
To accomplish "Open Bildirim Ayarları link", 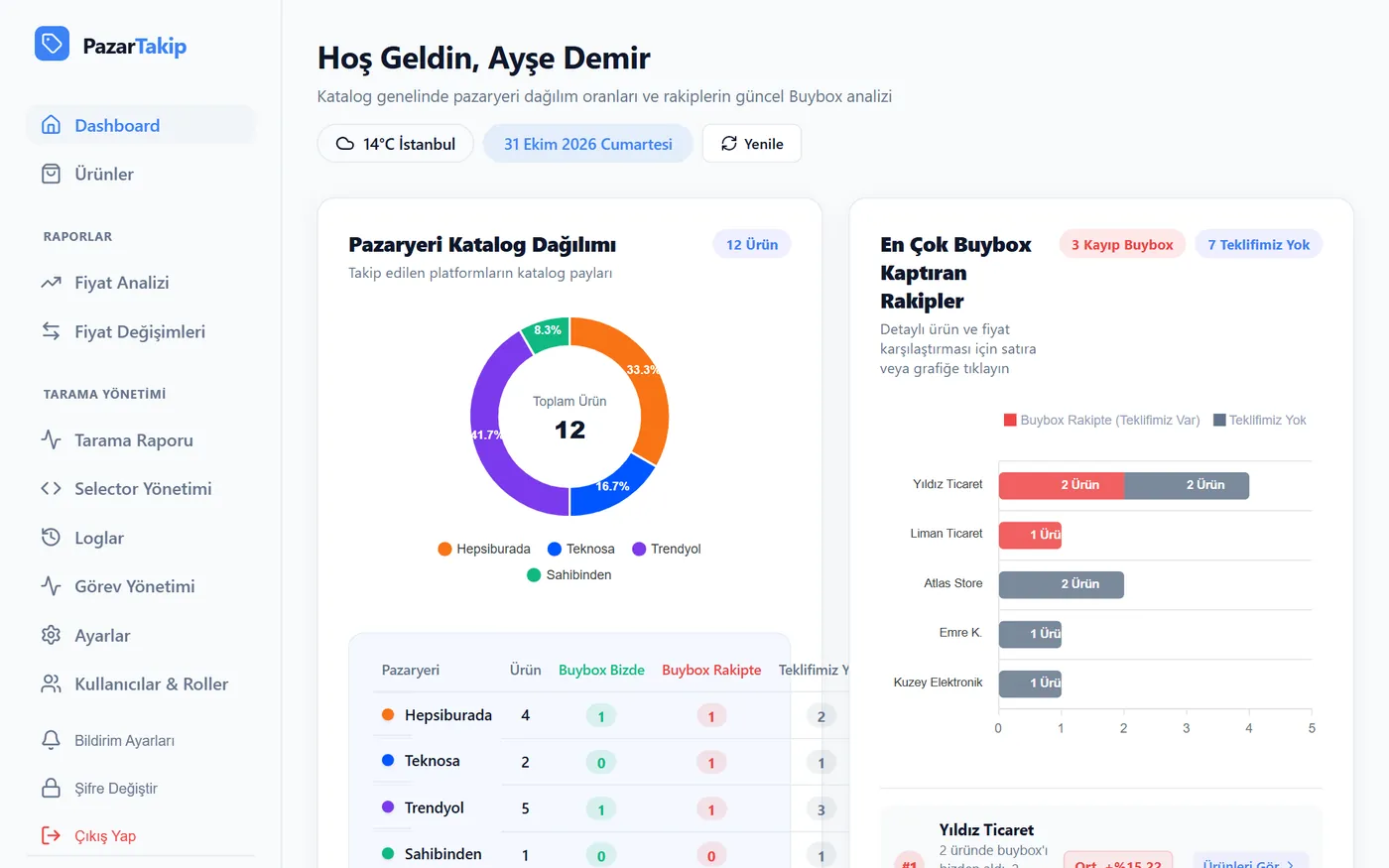I will [140, 740].
